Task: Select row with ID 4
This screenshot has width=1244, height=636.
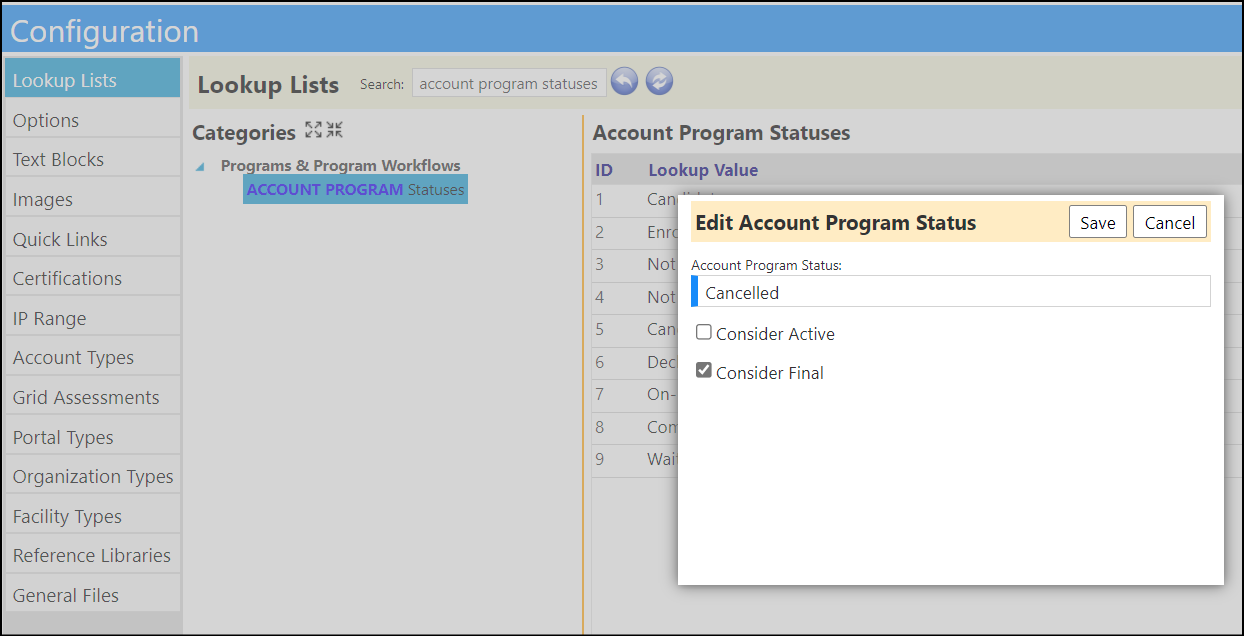Action: tap(634, 297)
